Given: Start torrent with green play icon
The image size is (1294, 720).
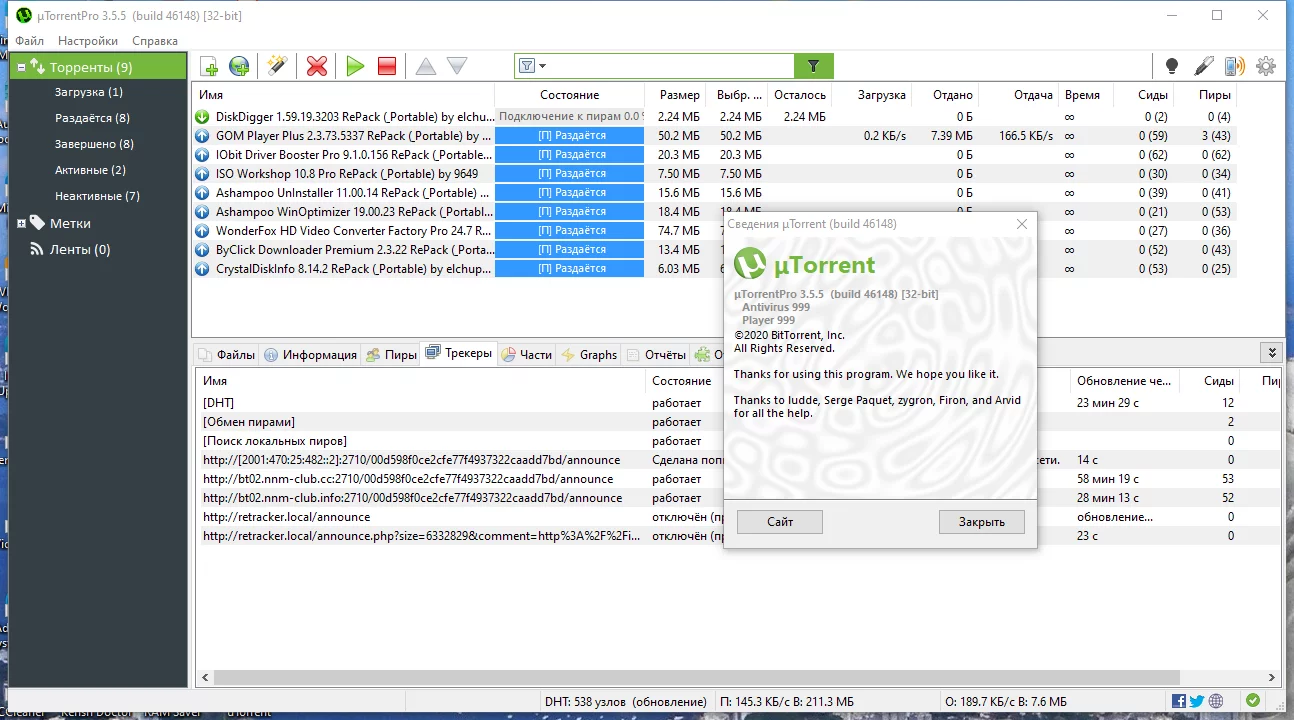Looking at the screenshot, I should 355,66.
